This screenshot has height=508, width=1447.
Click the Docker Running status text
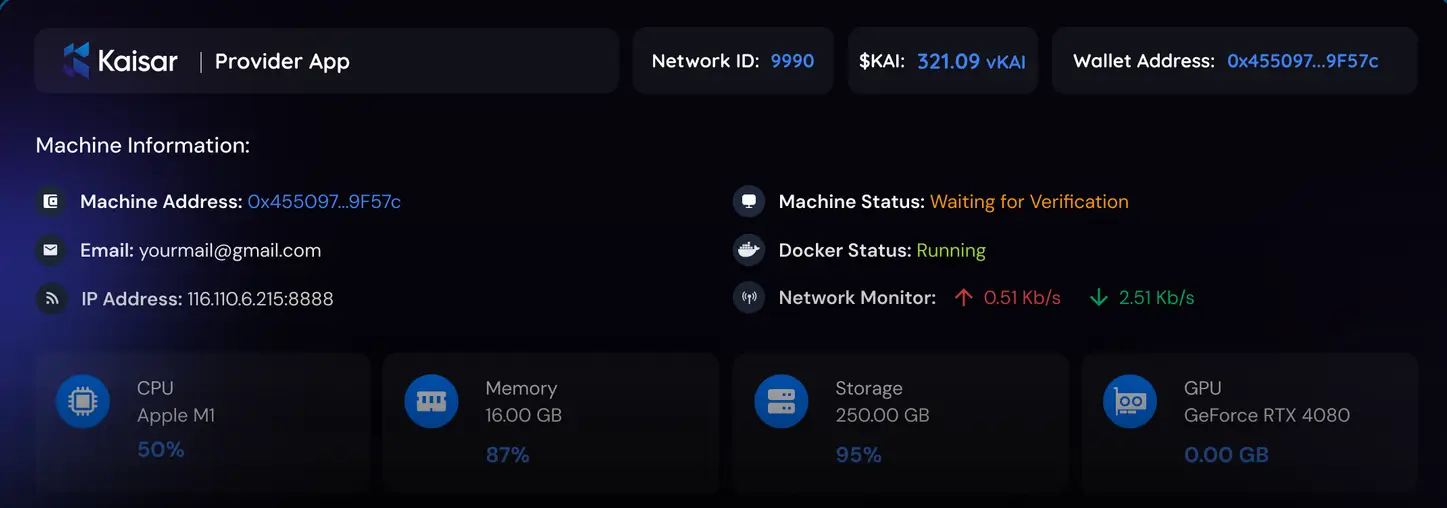point(950,250)
